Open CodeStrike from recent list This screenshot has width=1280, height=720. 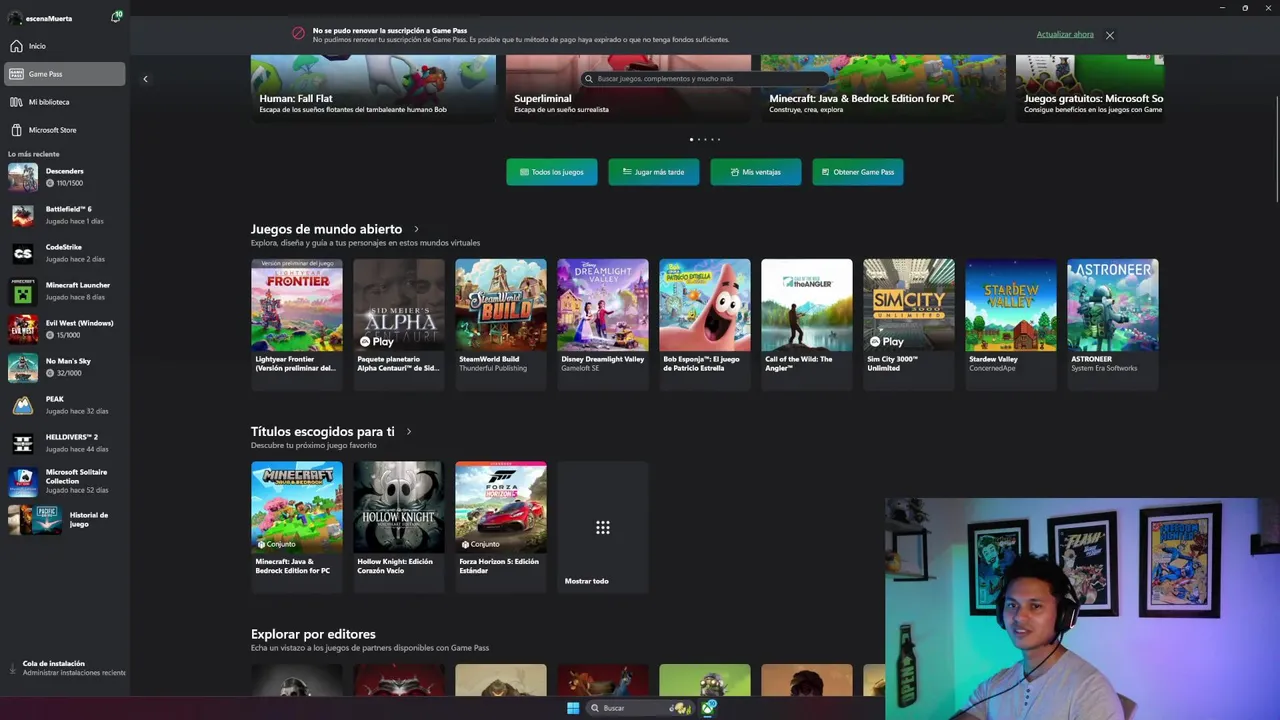click(65, 253)
